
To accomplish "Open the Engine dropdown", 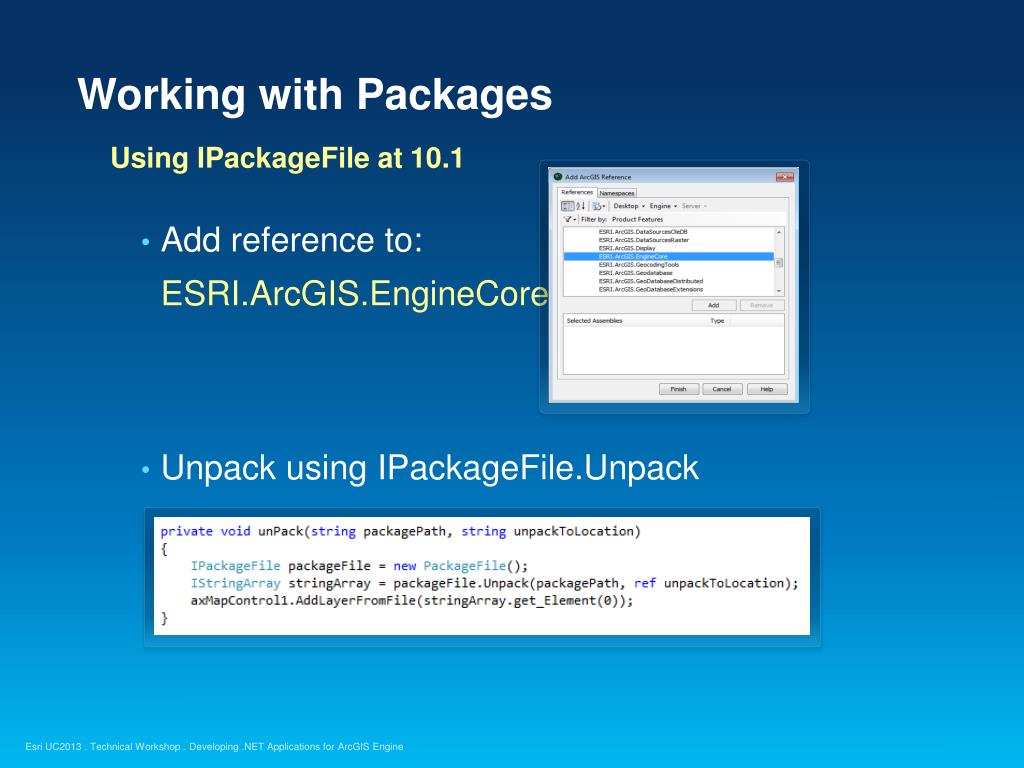I will (663, 206).
